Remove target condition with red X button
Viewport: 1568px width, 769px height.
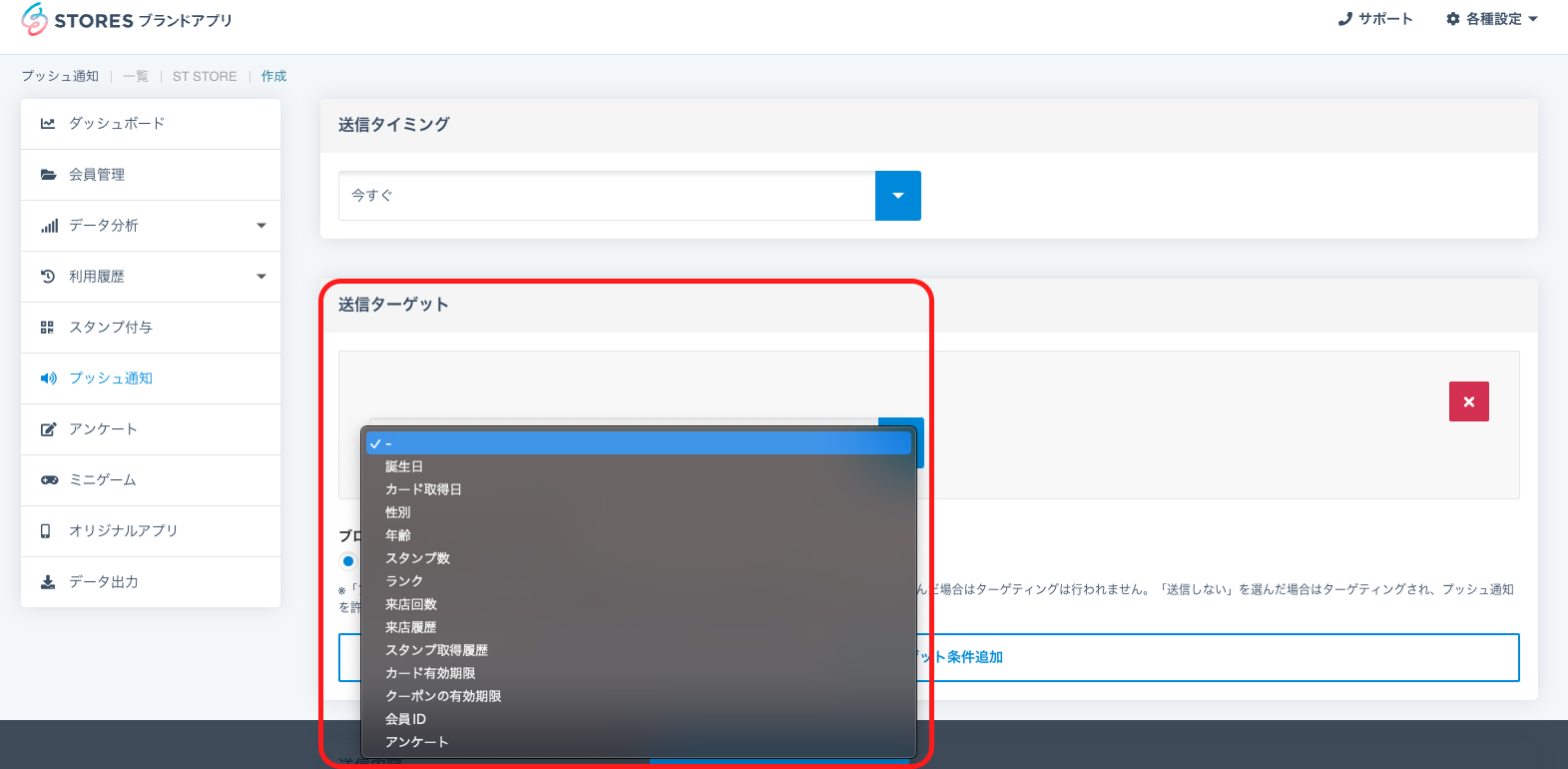[1469, 401]
